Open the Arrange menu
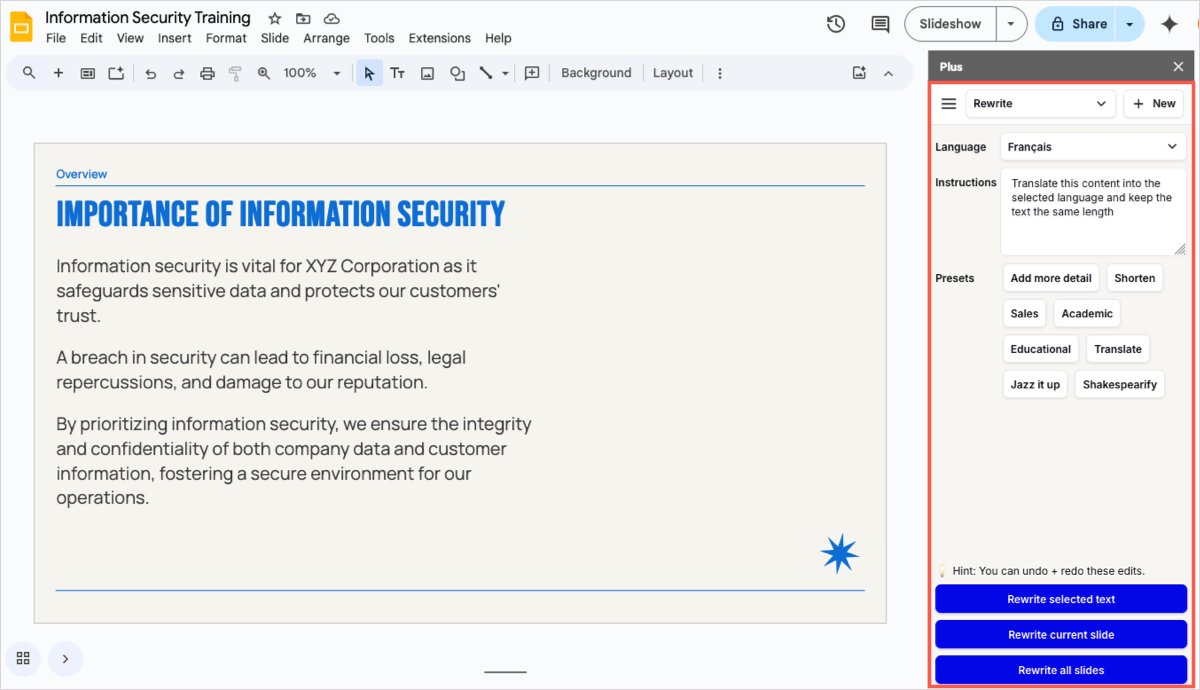The width and height of the screenshot is (1200, 690). 327,38
